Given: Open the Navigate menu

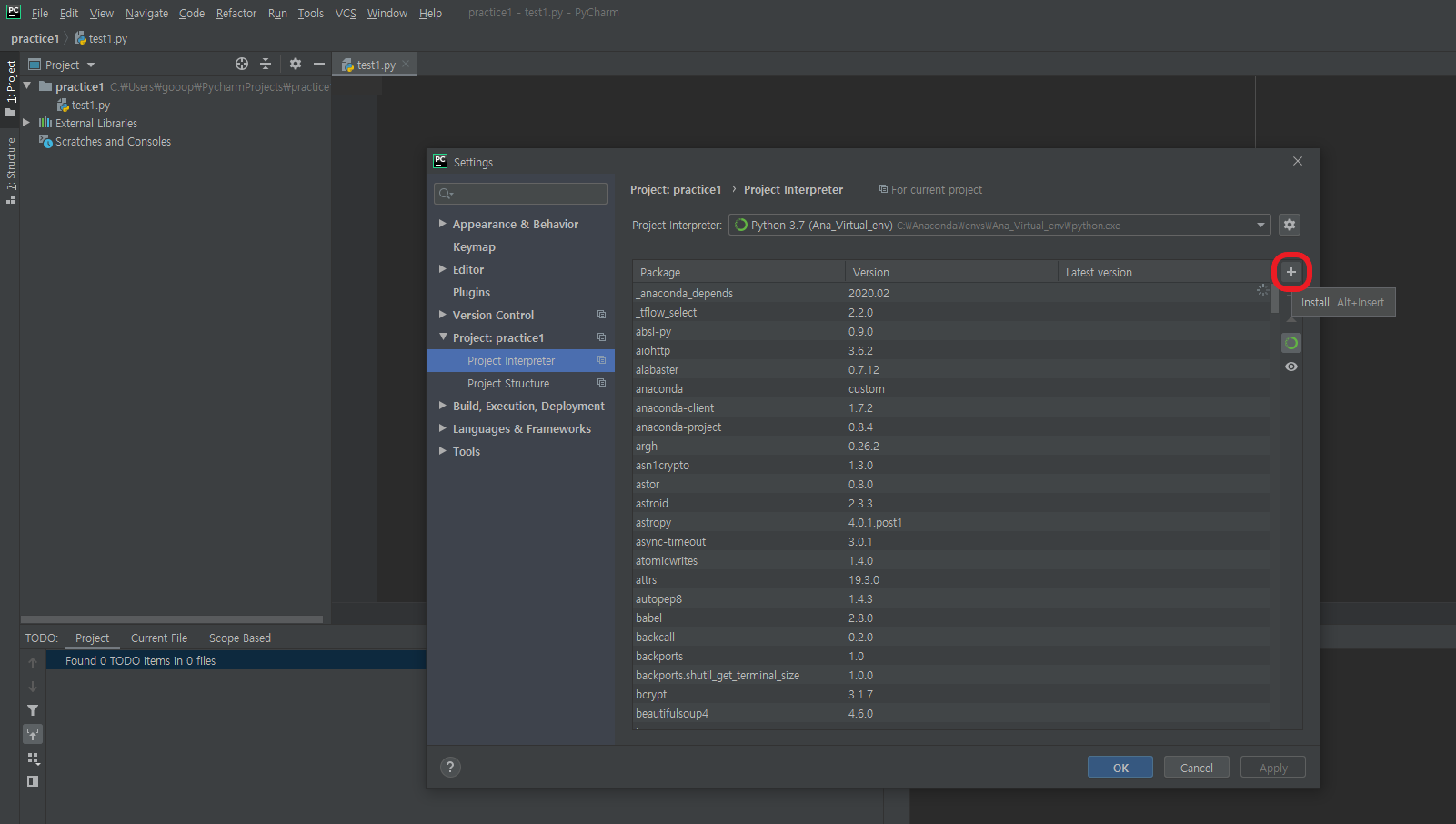Looking at the screenshot, I should click(146, 13).
